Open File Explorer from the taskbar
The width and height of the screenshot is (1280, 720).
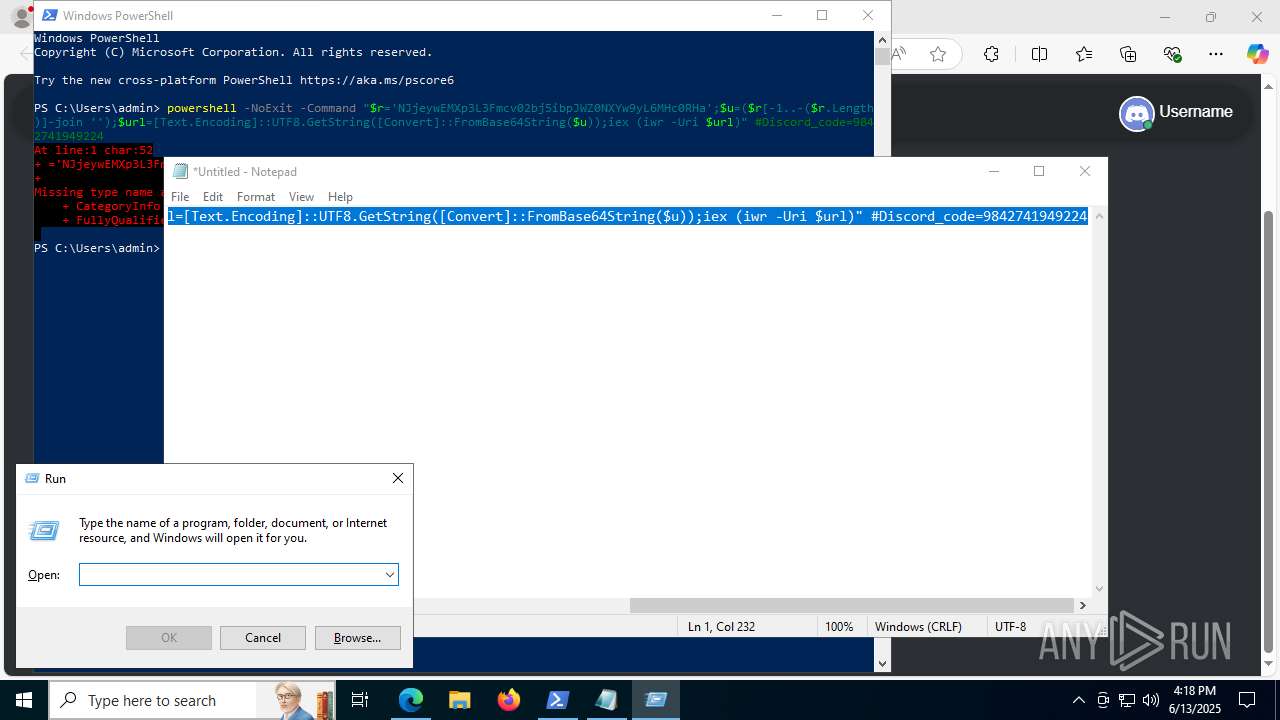tap(460, 700)
